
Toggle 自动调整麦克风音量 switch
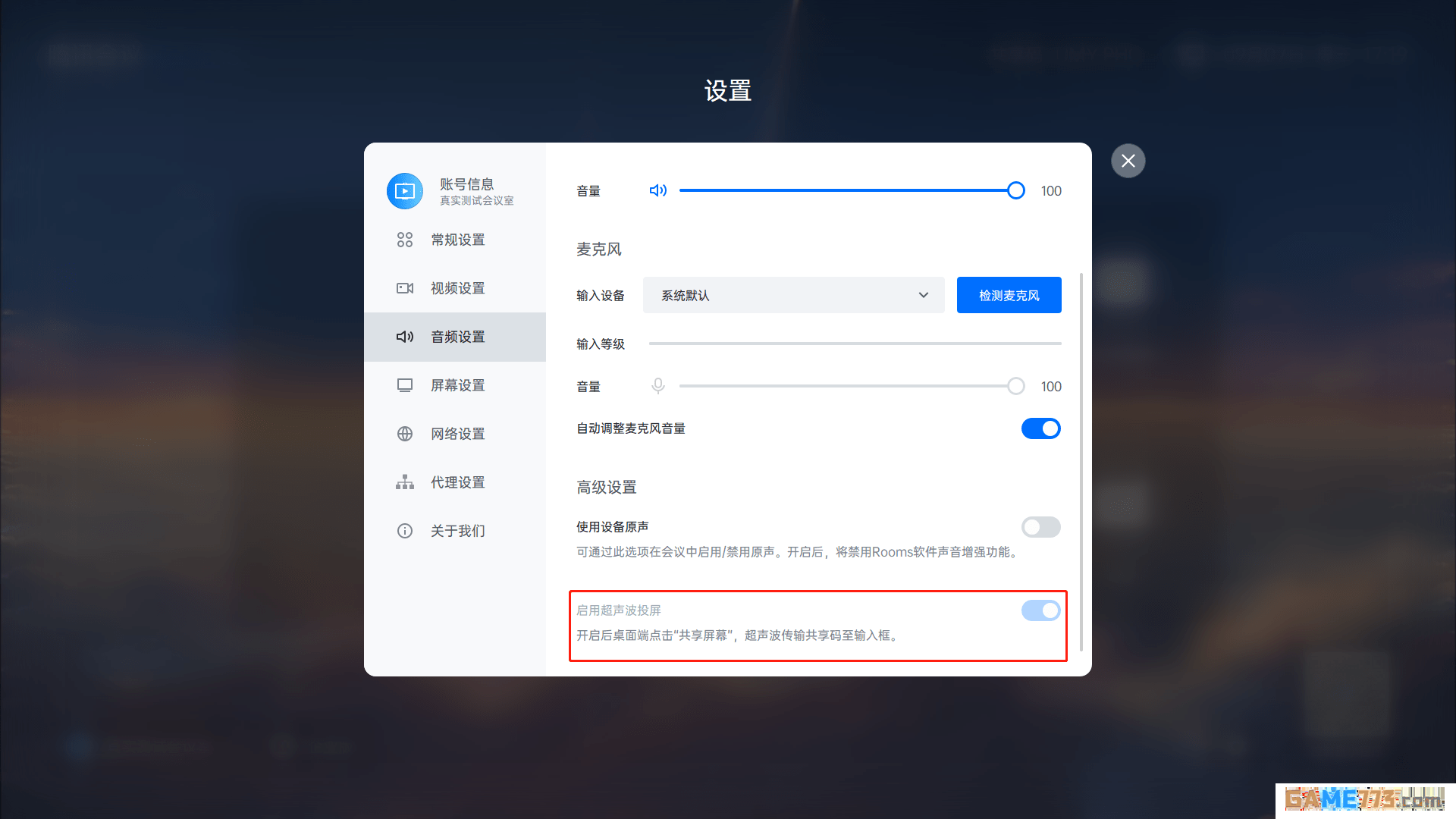pos(1040,428)
